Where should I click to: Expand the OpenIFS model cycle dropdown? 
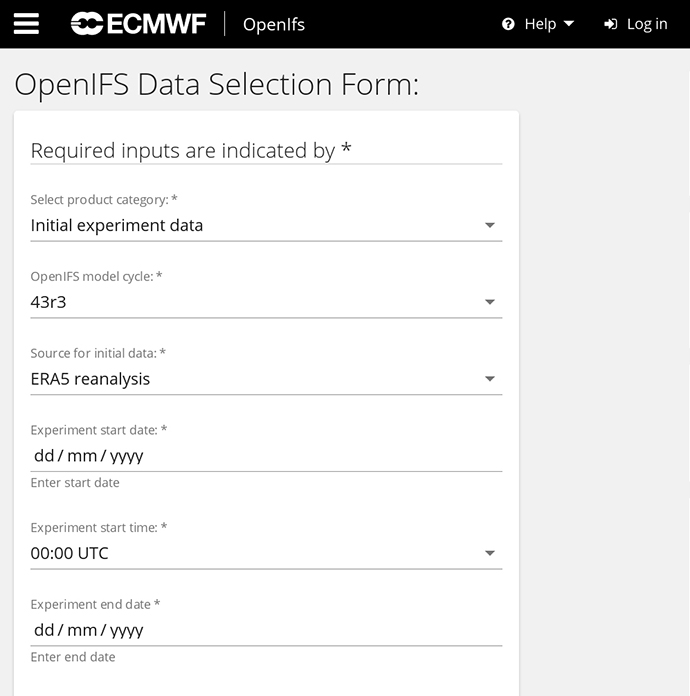pyautogui.click(x=266, y=302)
